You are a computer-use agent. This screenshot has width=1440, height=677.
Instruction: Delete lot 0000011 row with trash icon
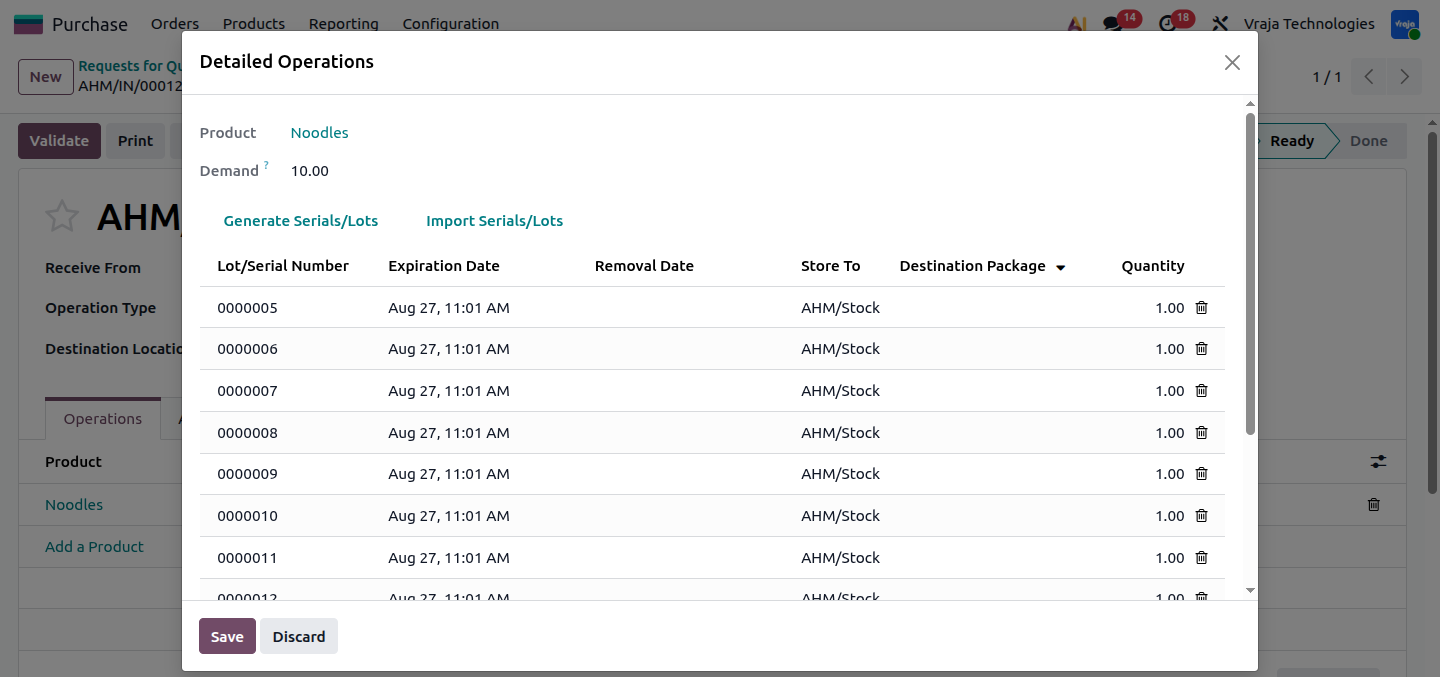click(1202, 558)
